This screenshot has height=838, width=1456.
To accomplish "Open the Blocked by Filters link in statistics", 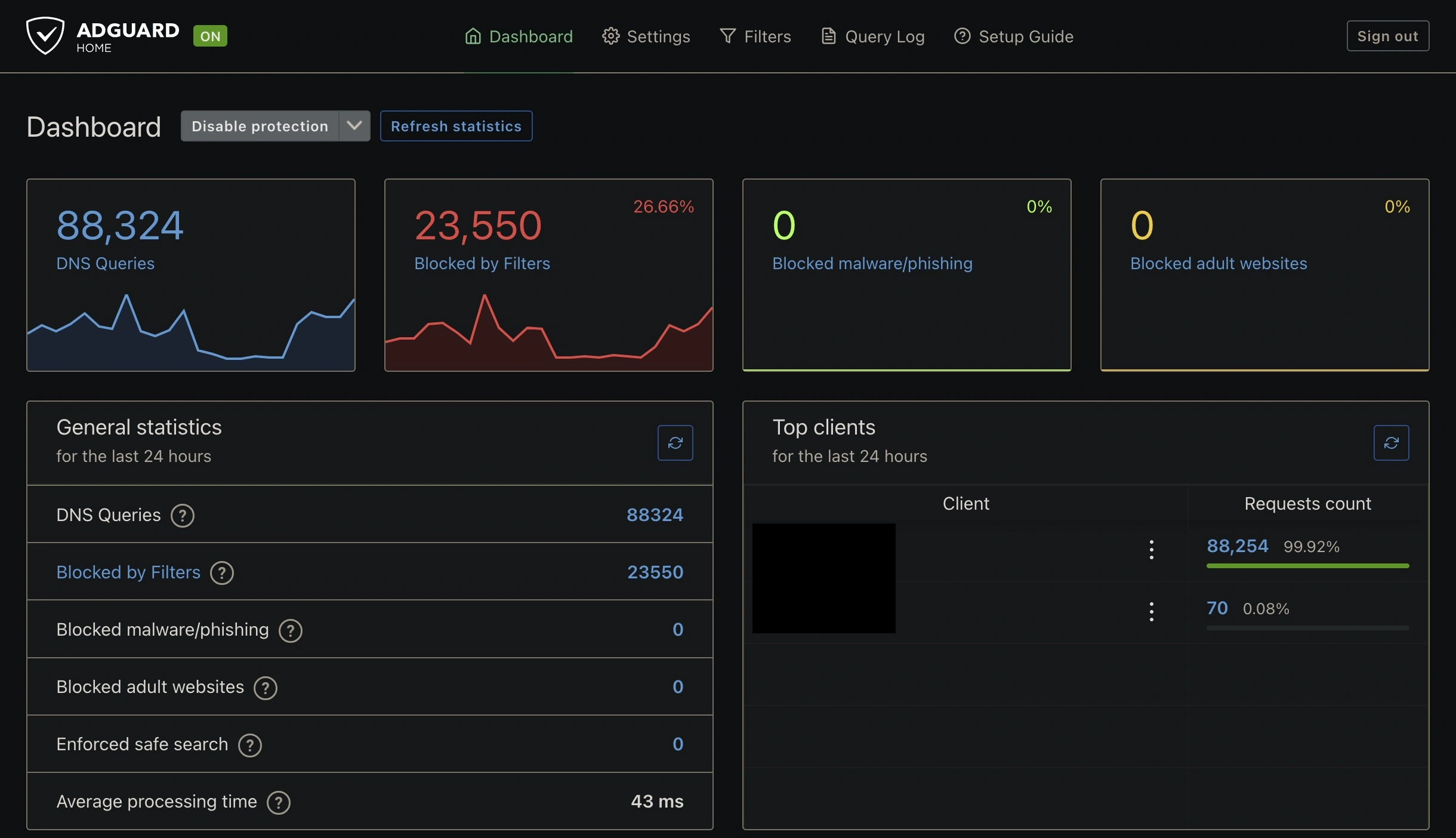I will 128,572.
